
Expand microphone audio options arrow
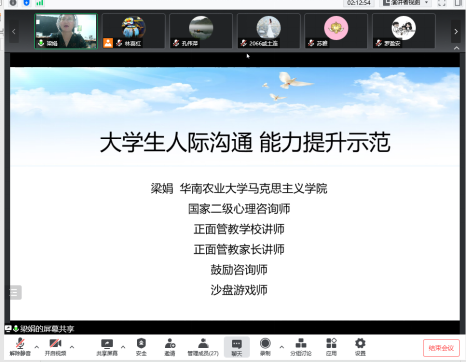(37, 347)
